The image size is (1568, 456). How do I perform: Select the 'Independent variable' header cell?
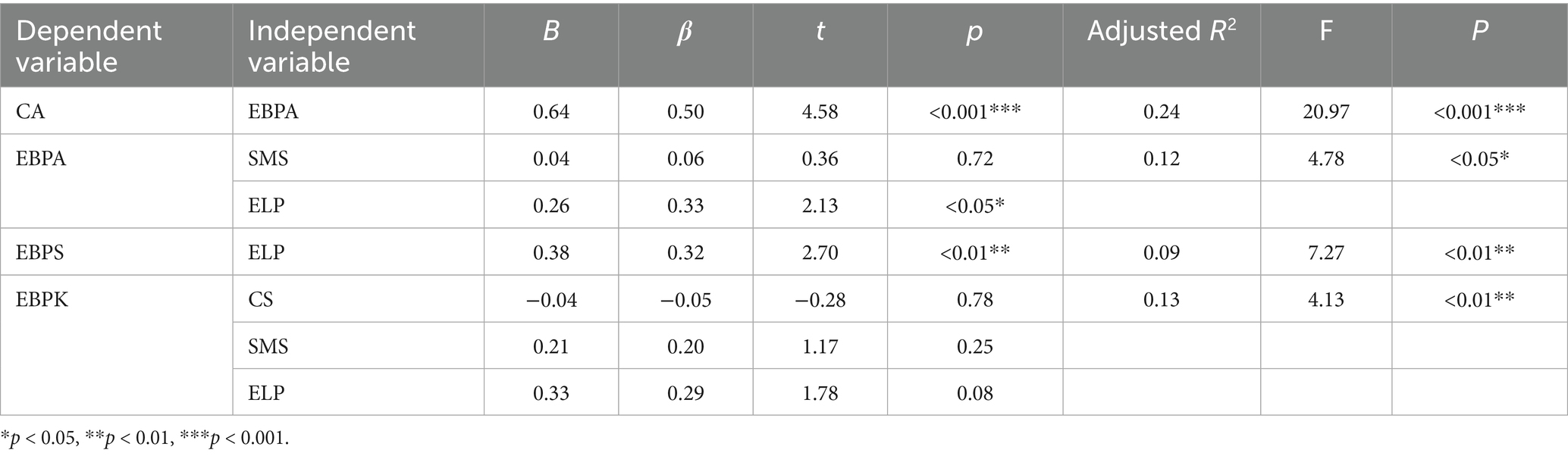click(332, 45)
